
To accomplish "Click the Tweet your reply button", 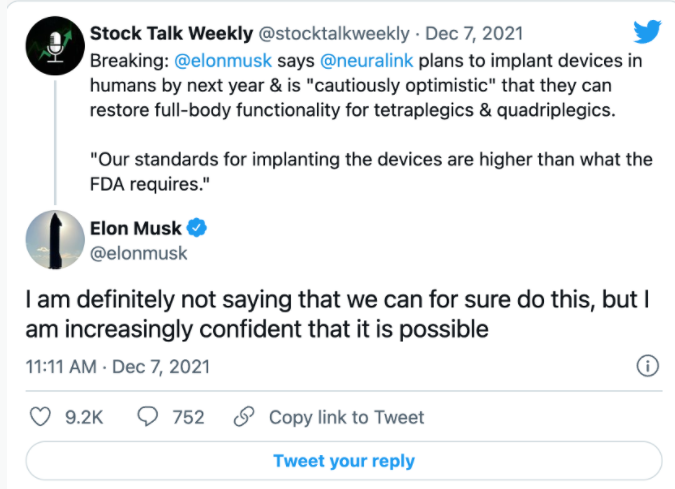I will click(343, 461).
